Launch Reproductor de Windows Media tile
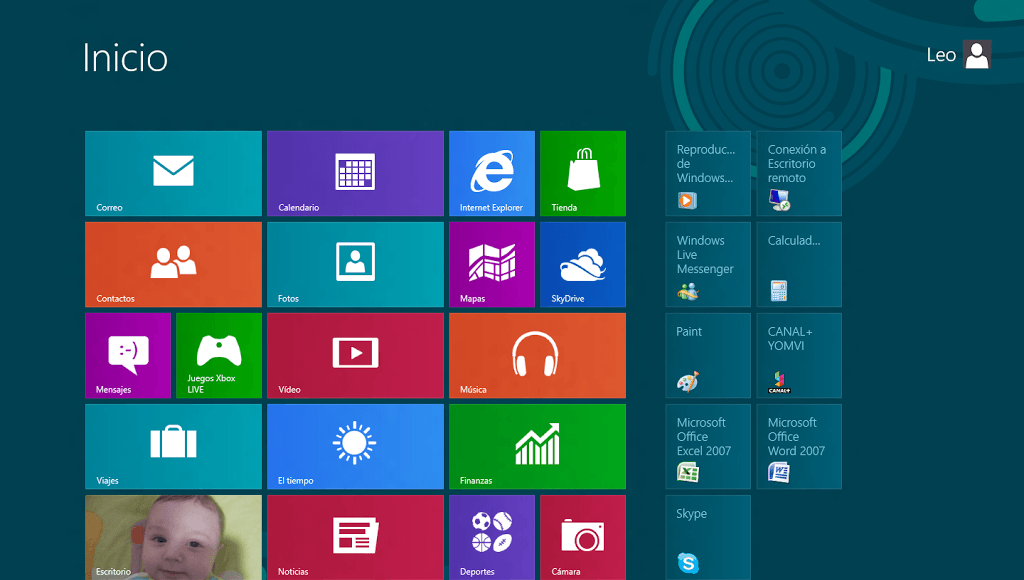The image size is (1024, 580). pyautogui.click(x=708, y=173)
